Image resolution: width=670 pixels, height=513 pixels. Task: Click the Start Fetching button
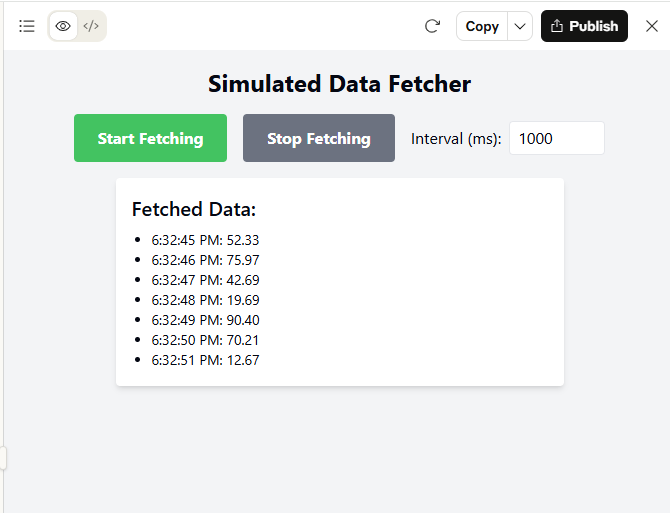pyautogui.click(x=150, y=138)
